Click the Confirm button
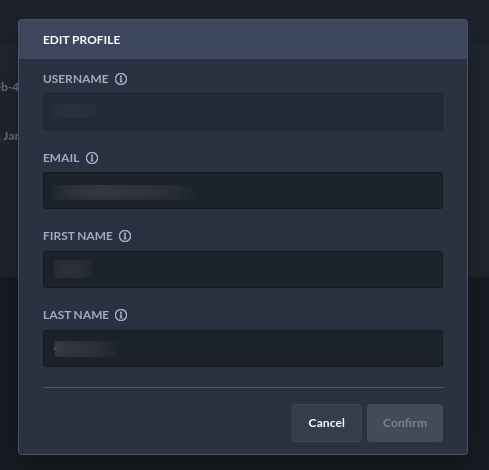Image resolution: width=489 pixels, height=470 pixels. pos(405,423)
